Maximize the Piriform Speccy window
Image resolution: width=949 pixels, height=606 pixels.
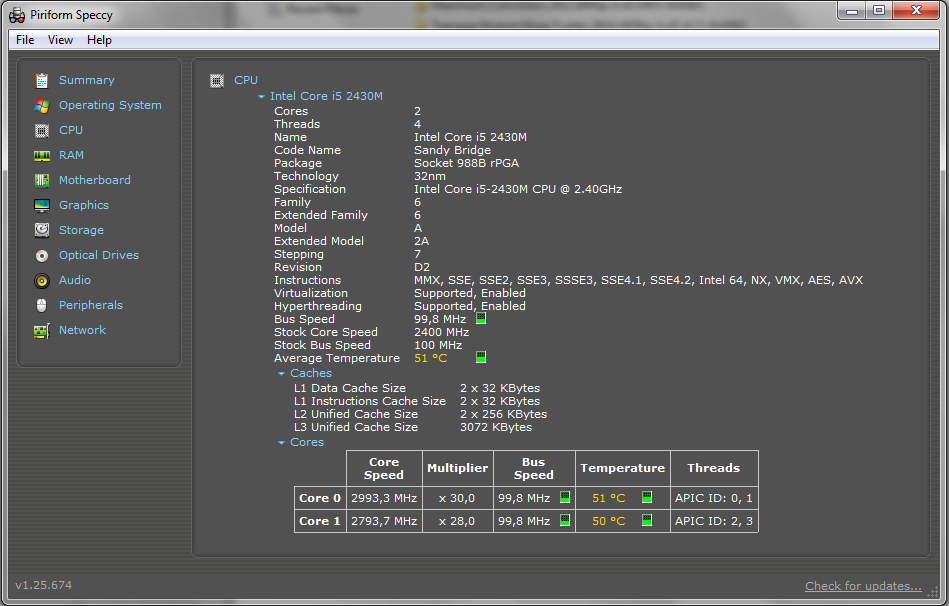(x=879, y=11)
